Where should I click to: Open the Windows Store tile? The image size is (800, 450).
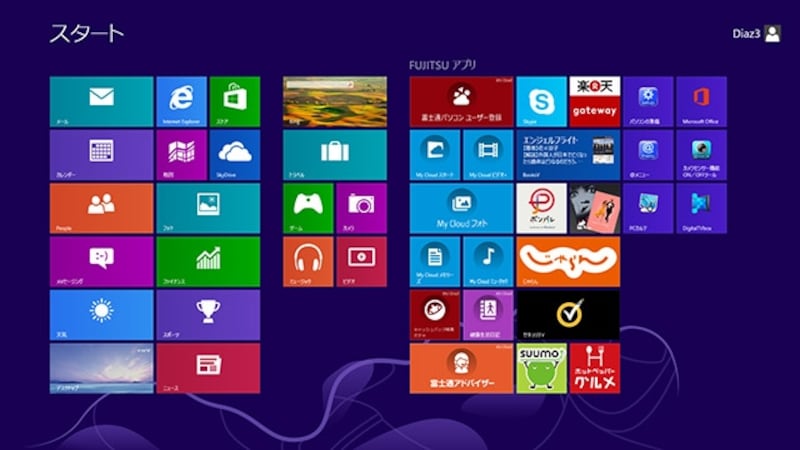click(x=234, y=101)
